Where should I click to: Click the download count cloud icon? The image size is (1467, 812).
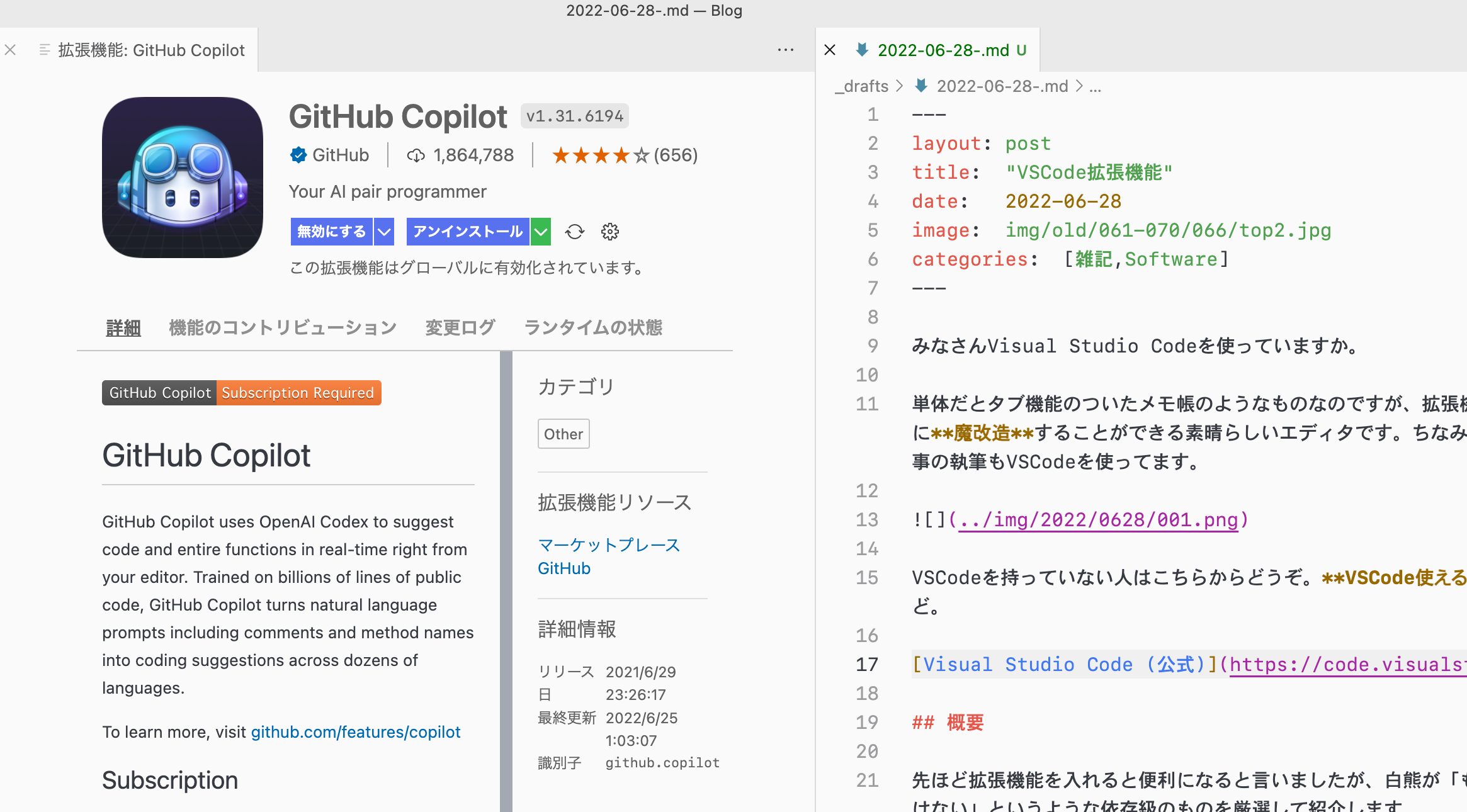(x=416, y=155)
